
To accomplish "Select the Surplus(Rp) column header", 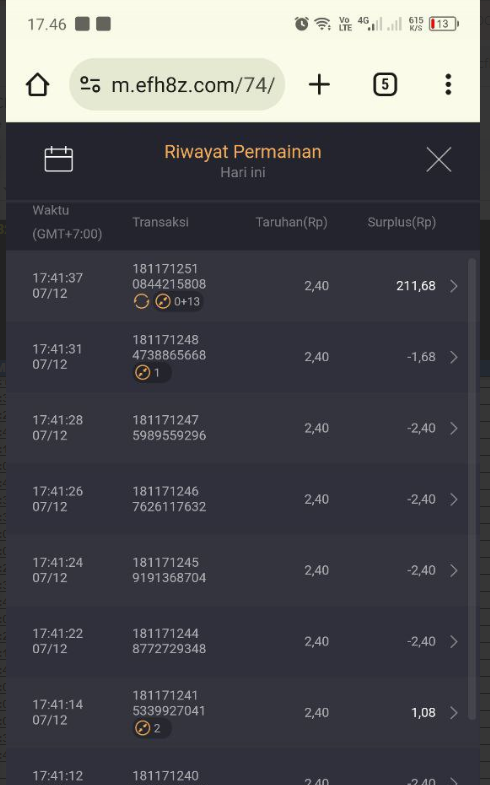I will 401,222.
